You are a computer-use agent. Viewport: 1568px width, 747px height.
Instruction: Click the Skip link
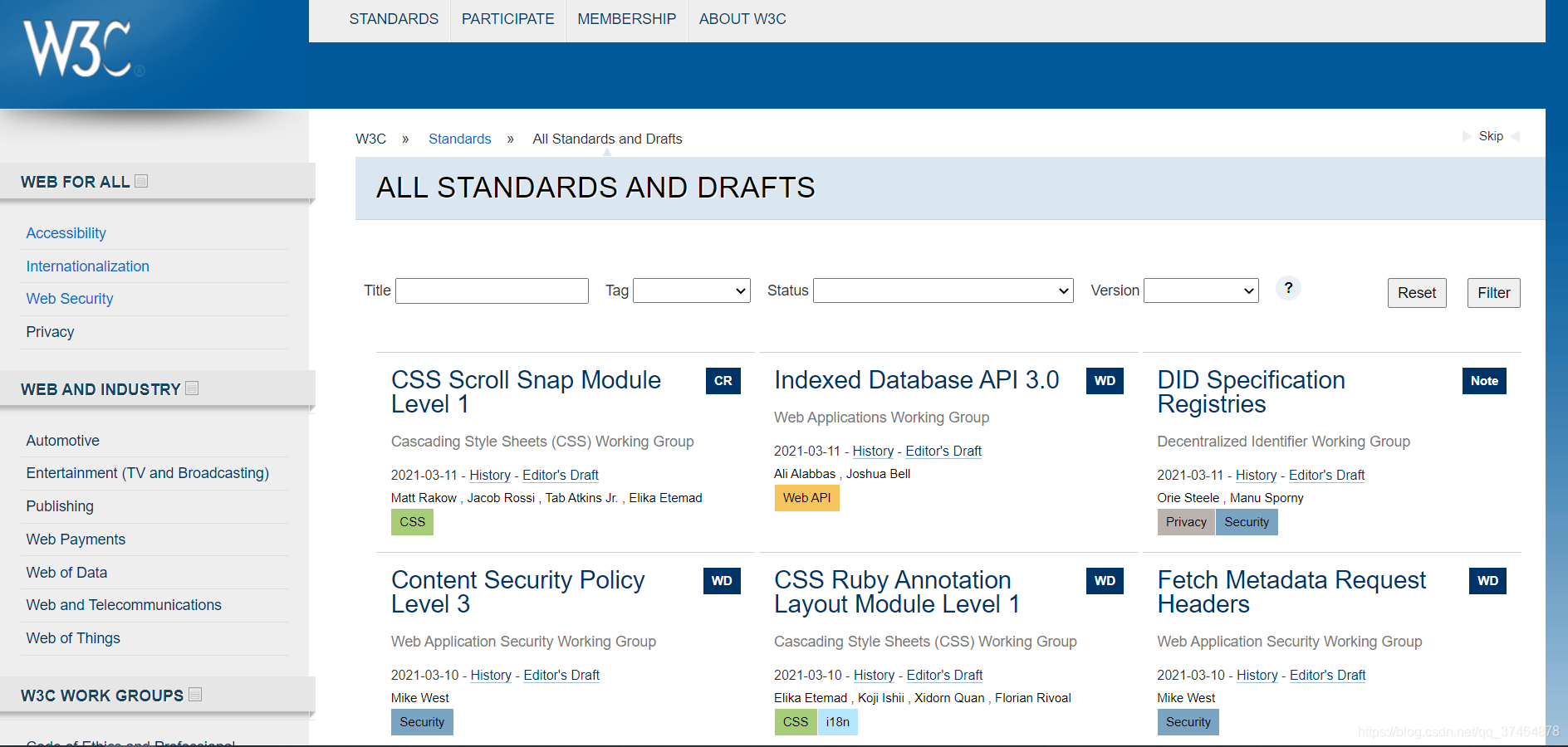click(1491, 136)
